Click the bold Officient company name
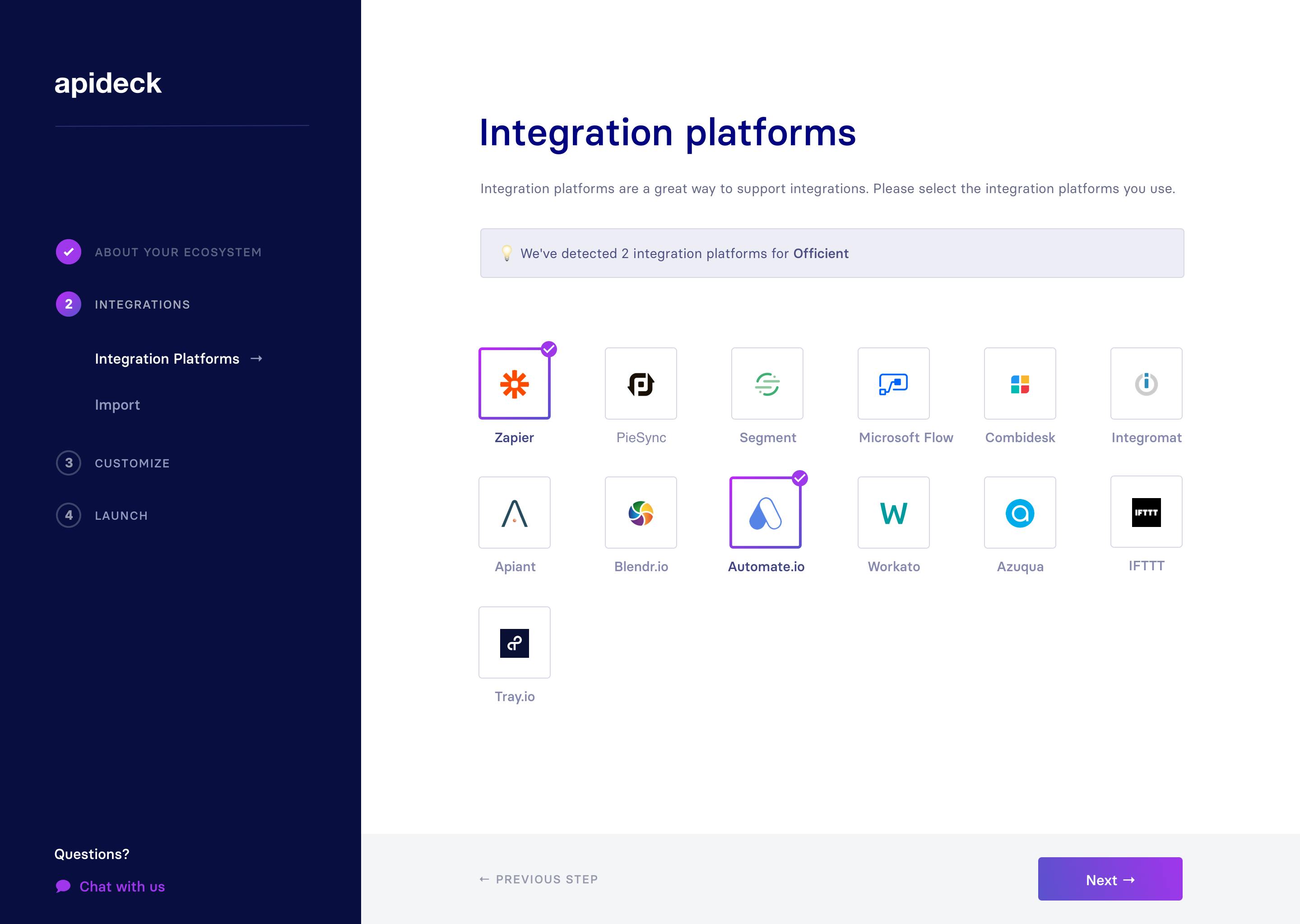This screenshot has height=924, width=1300. tap(821, 254)
